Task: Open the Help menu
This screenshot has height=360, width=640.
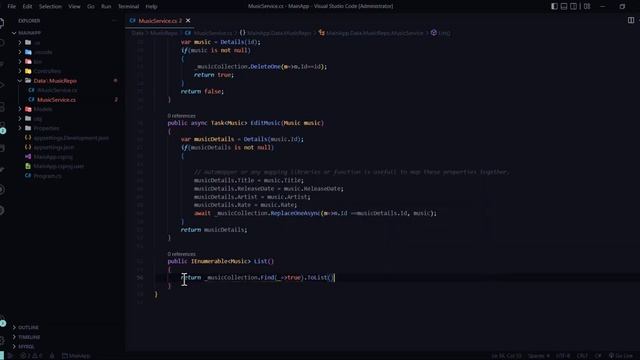Action: (x=151, y=7)
